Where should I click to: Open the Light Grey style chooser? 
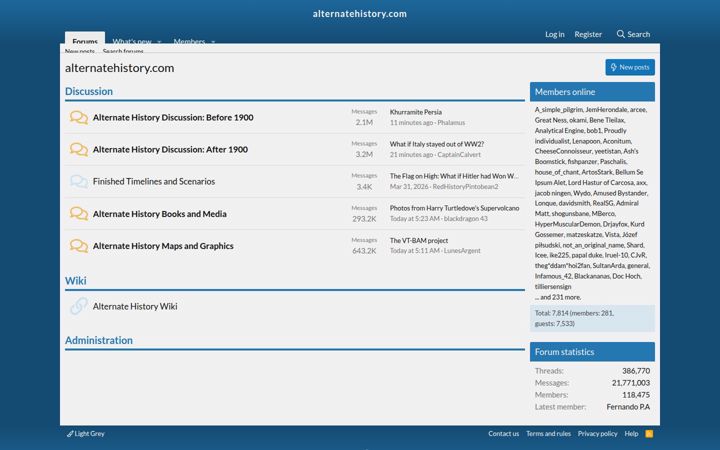coord(86,433)
